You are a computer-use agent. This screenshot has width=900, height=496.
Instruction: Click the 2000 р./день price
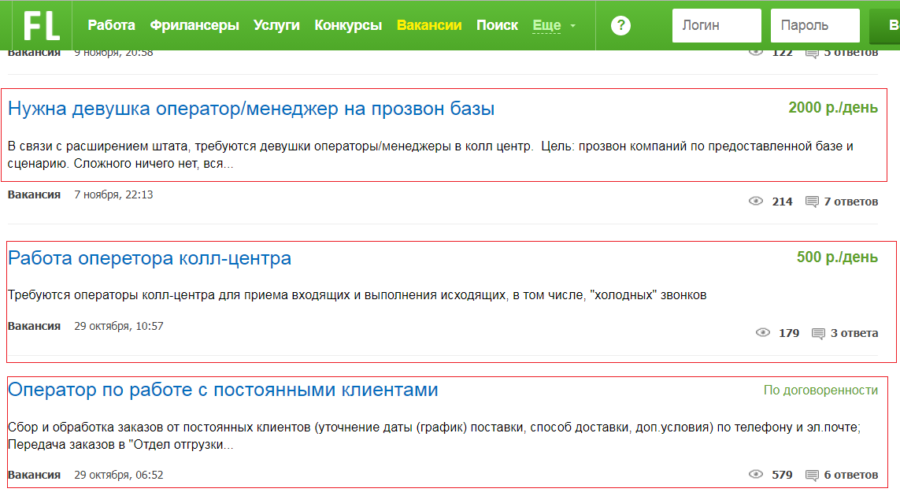pyautogui.click(x=833, y=107)
